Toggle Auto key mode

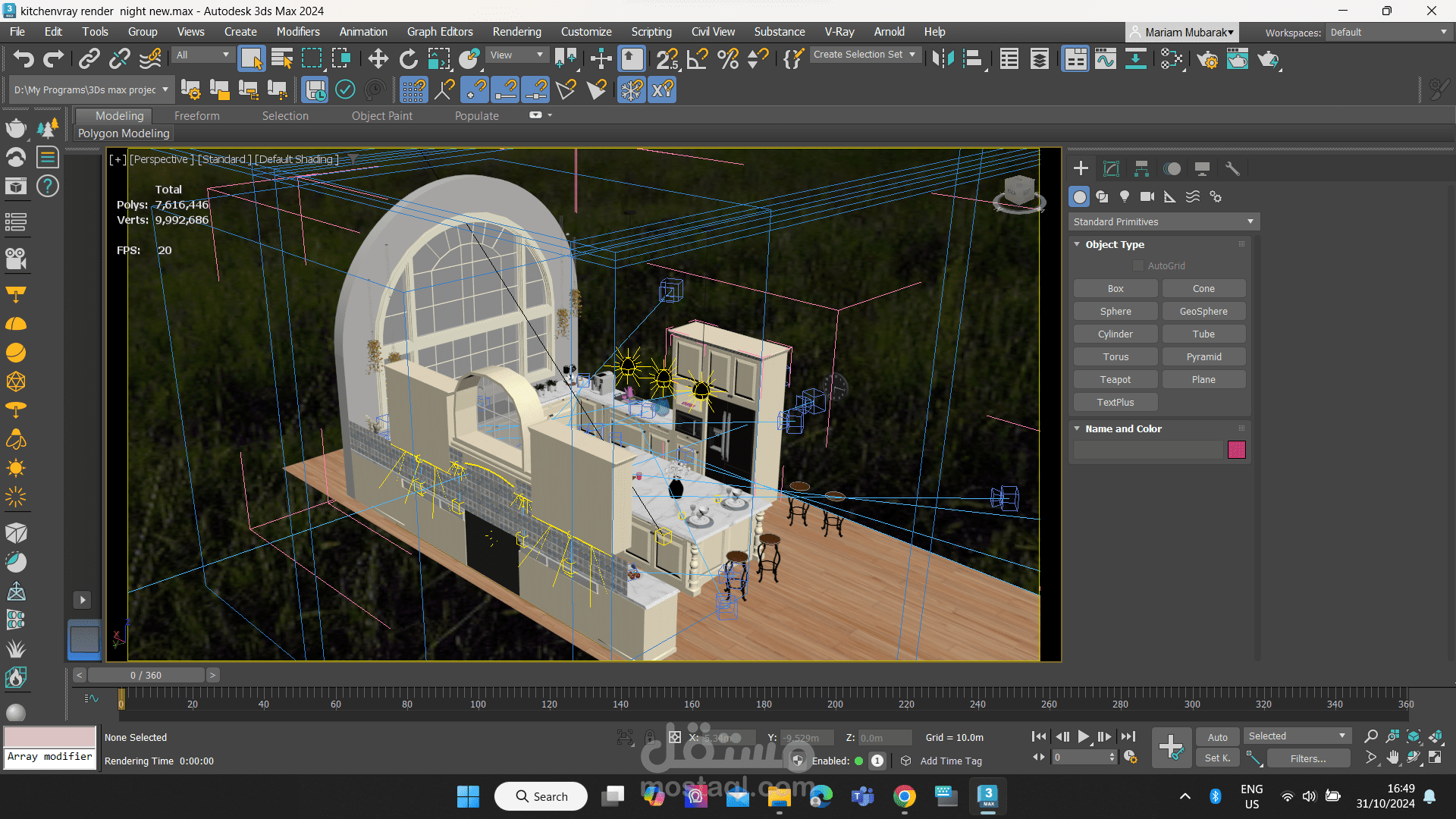click(1217, 737)
